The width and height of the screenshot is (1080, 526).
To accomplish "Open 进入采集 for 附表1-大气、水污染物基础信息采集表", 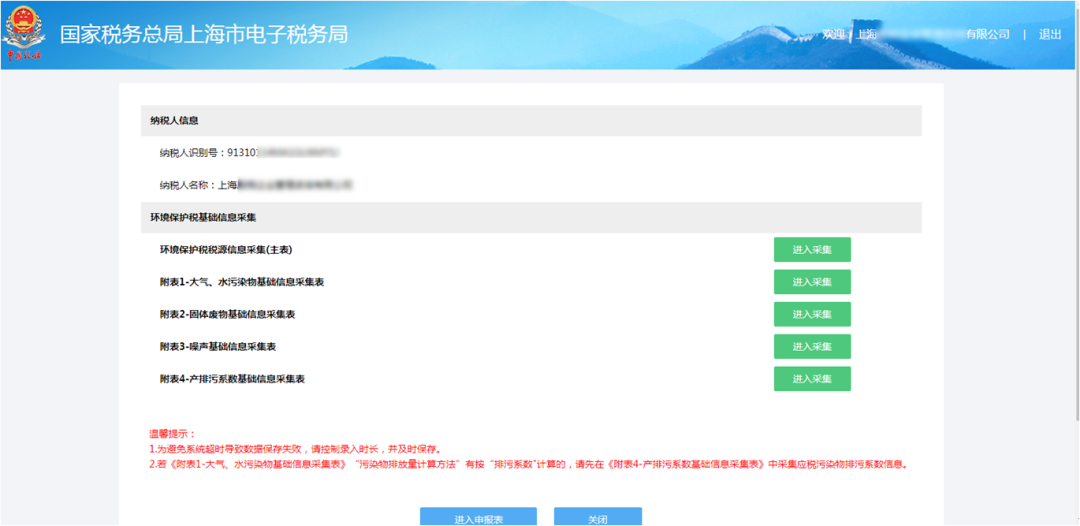I will click(812, 282).
